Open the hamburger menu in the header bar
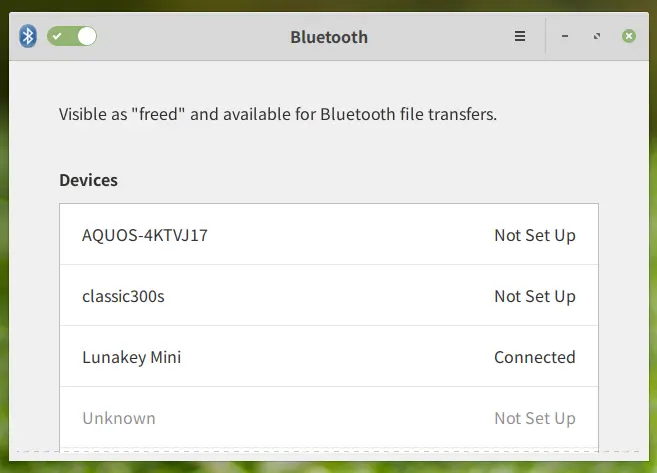Image resolution: width=657 pixels, height=473 pixels. pyautogui.click(x=520, y=36)
